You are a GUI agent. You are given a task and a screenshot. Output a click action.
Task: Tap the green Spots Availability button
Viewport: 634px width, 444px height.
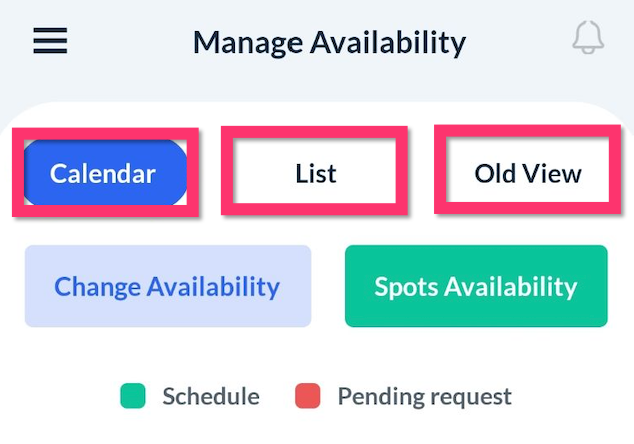click(476, 287)
